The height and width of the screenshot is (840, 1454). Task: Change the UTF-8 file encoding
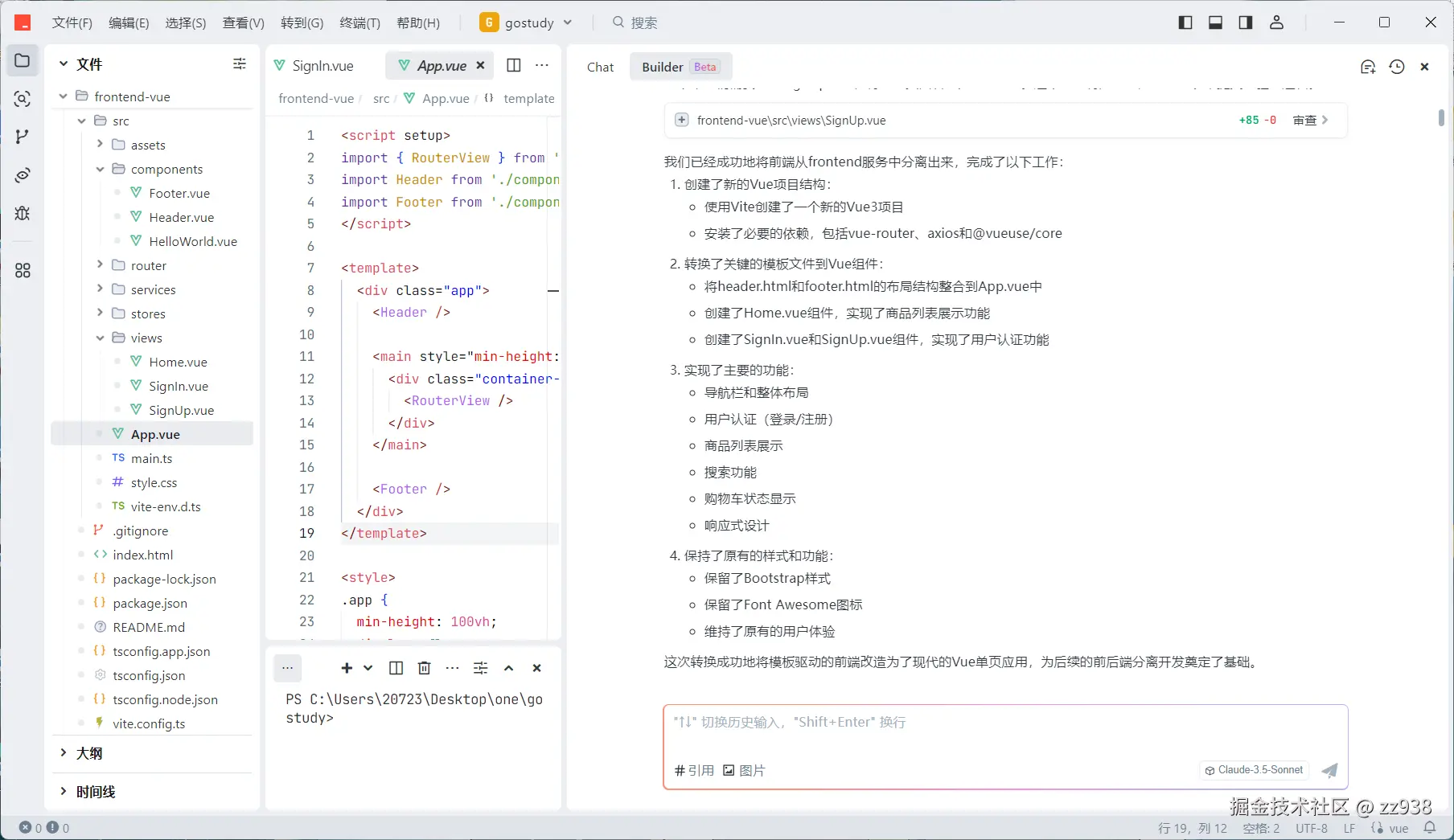pos(1312,828)
